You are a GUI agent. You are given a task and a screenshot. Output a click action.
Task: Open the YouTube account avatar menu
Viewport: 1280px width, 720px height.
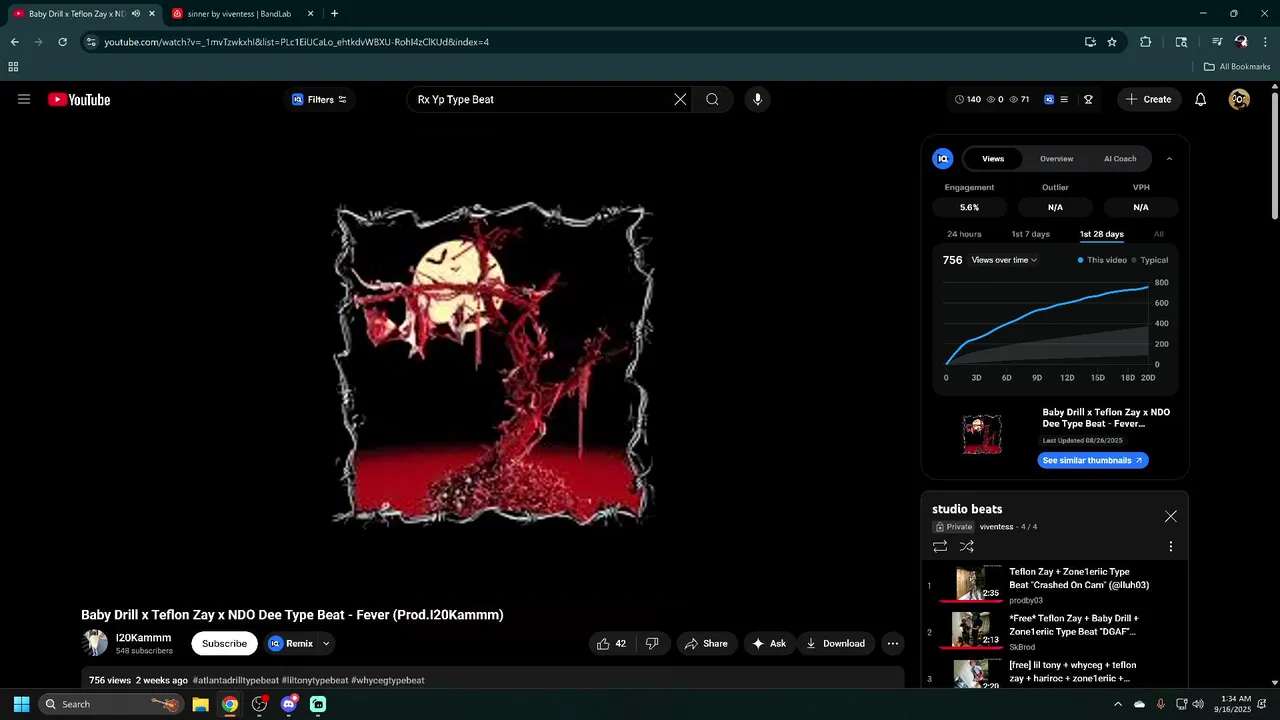click(x=1239, y=99)
